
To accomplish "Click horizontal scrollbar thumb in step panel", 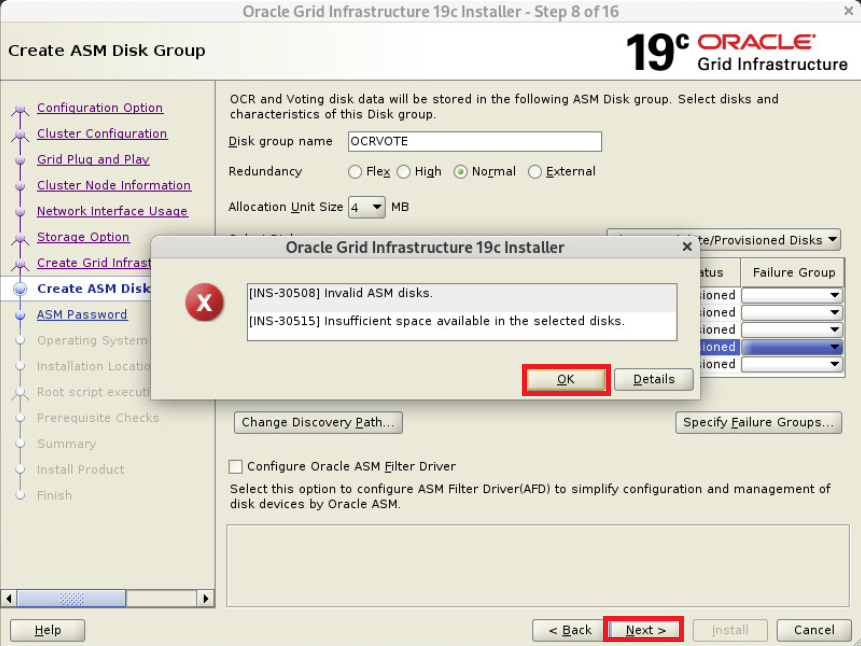I will pyautogui.click(x=71, y=598).
